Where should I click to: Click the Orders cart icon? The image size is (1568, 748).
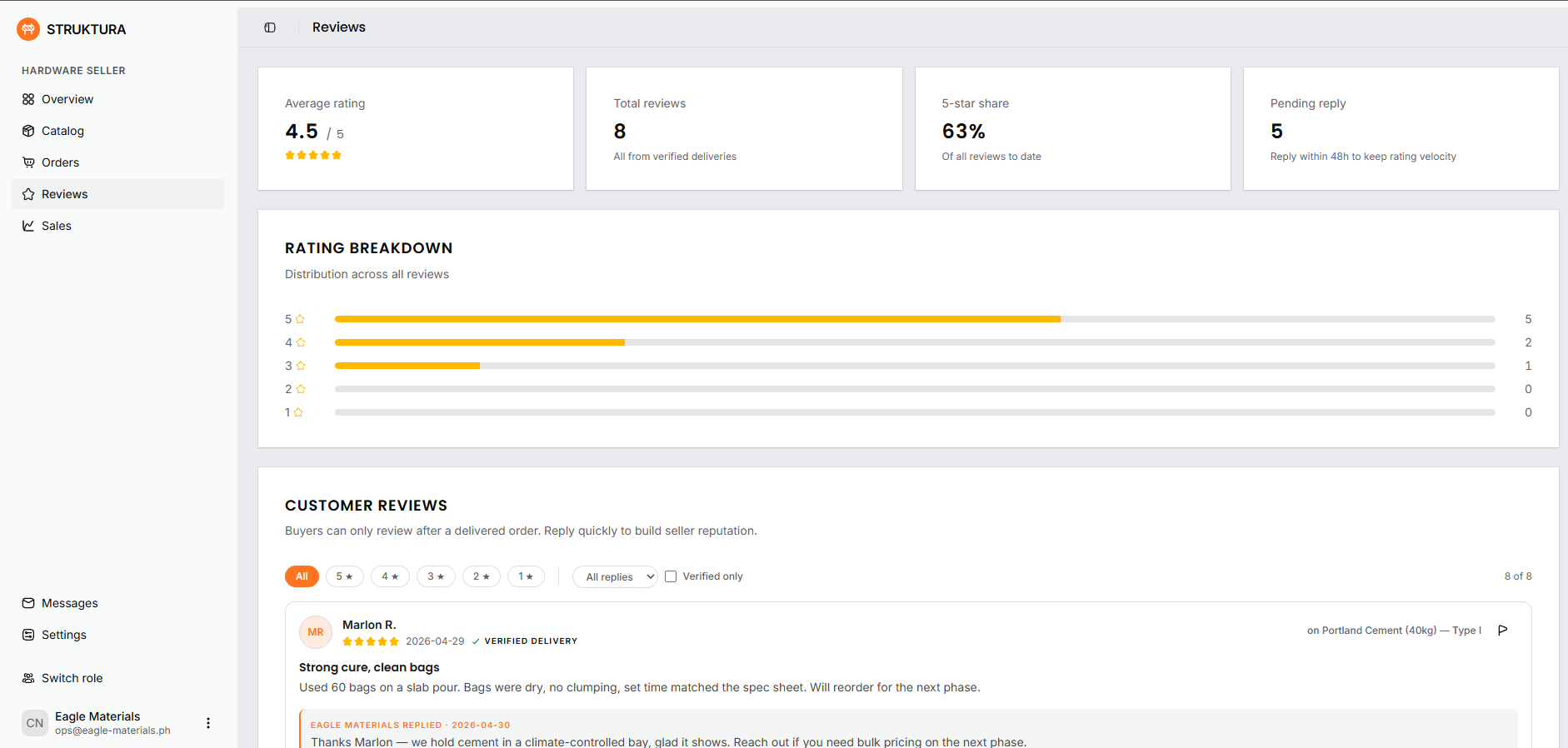[x=28, y=162]
